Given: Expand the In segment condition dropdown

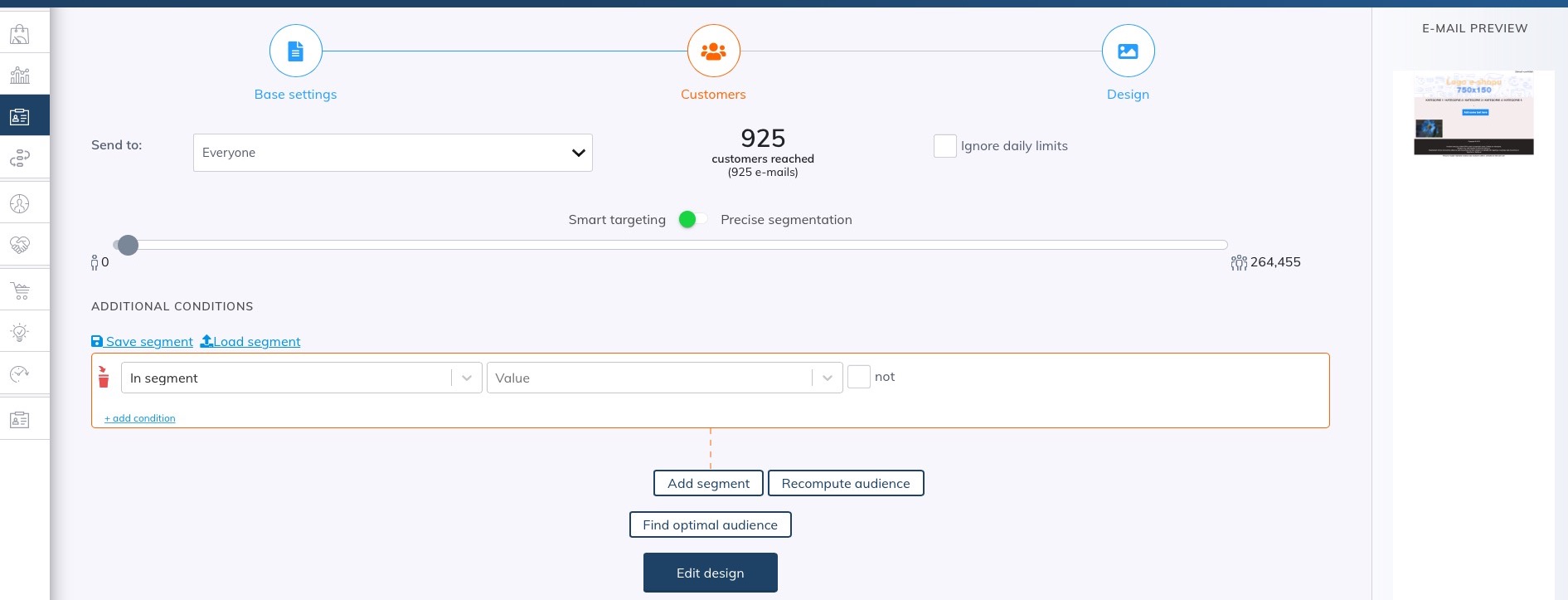Looking at the screenshot, I should [302, 378].
